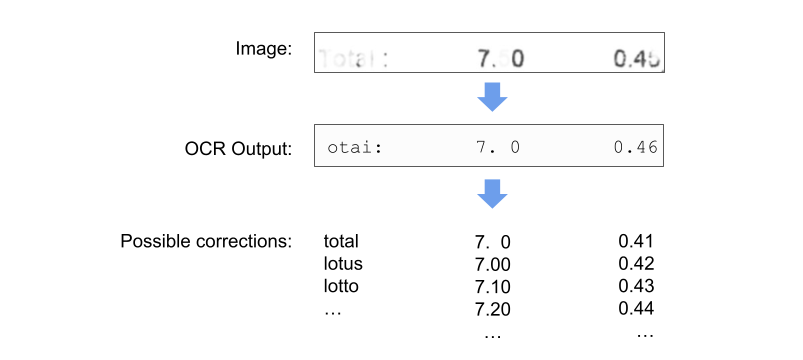
Task: Select the '7.10' correction
Action: pos(493,287)
